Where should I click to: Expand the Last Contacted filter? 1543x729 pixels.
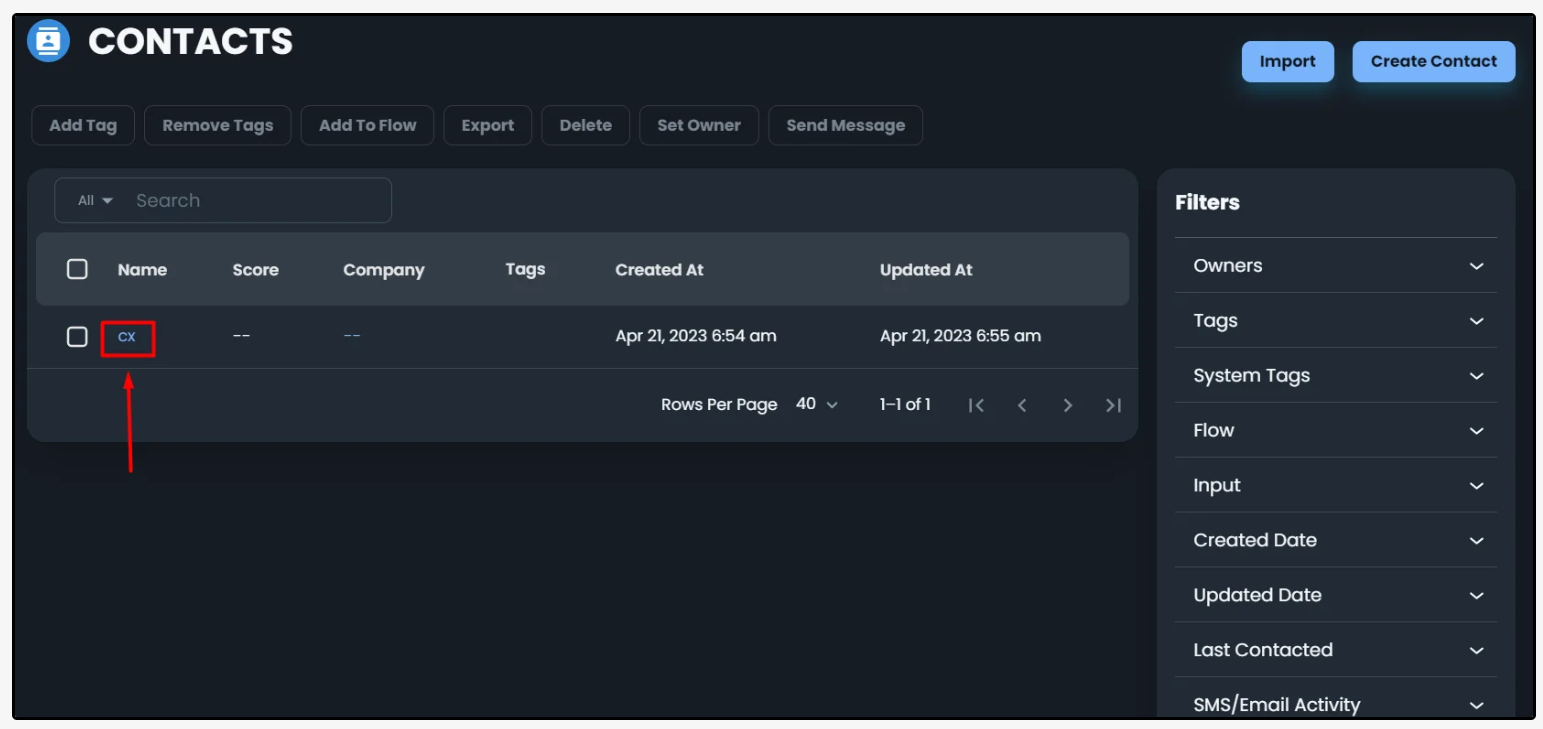(1335, 650)
